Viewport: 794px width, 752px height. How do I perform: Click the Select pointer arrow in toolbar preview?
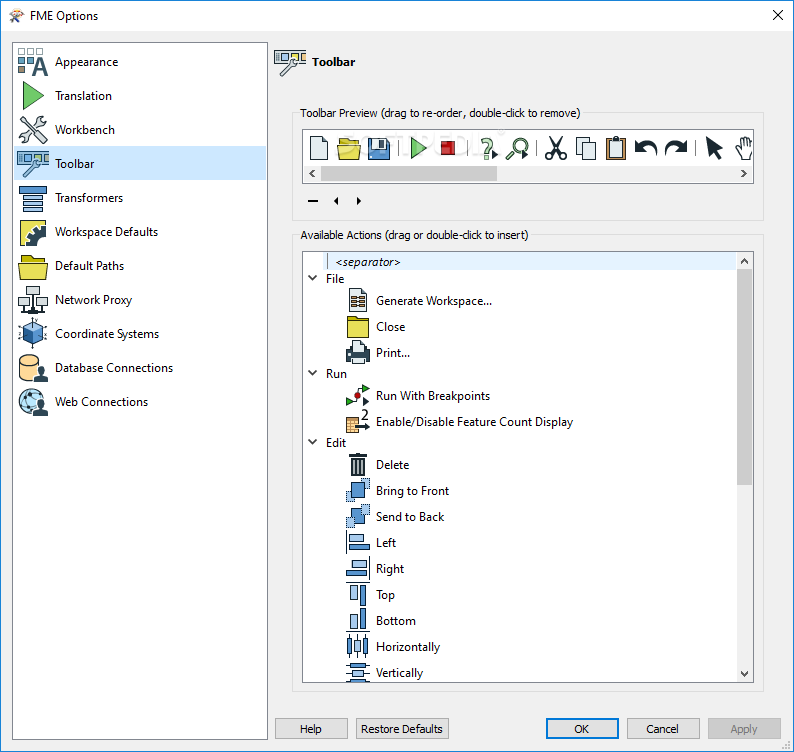click(x=714, y=148)
